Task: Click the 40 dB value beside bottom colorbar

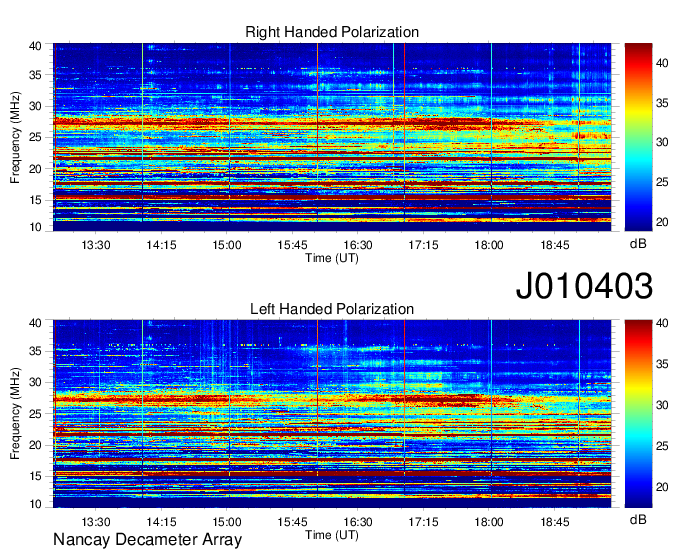Action: coord(662,323)
